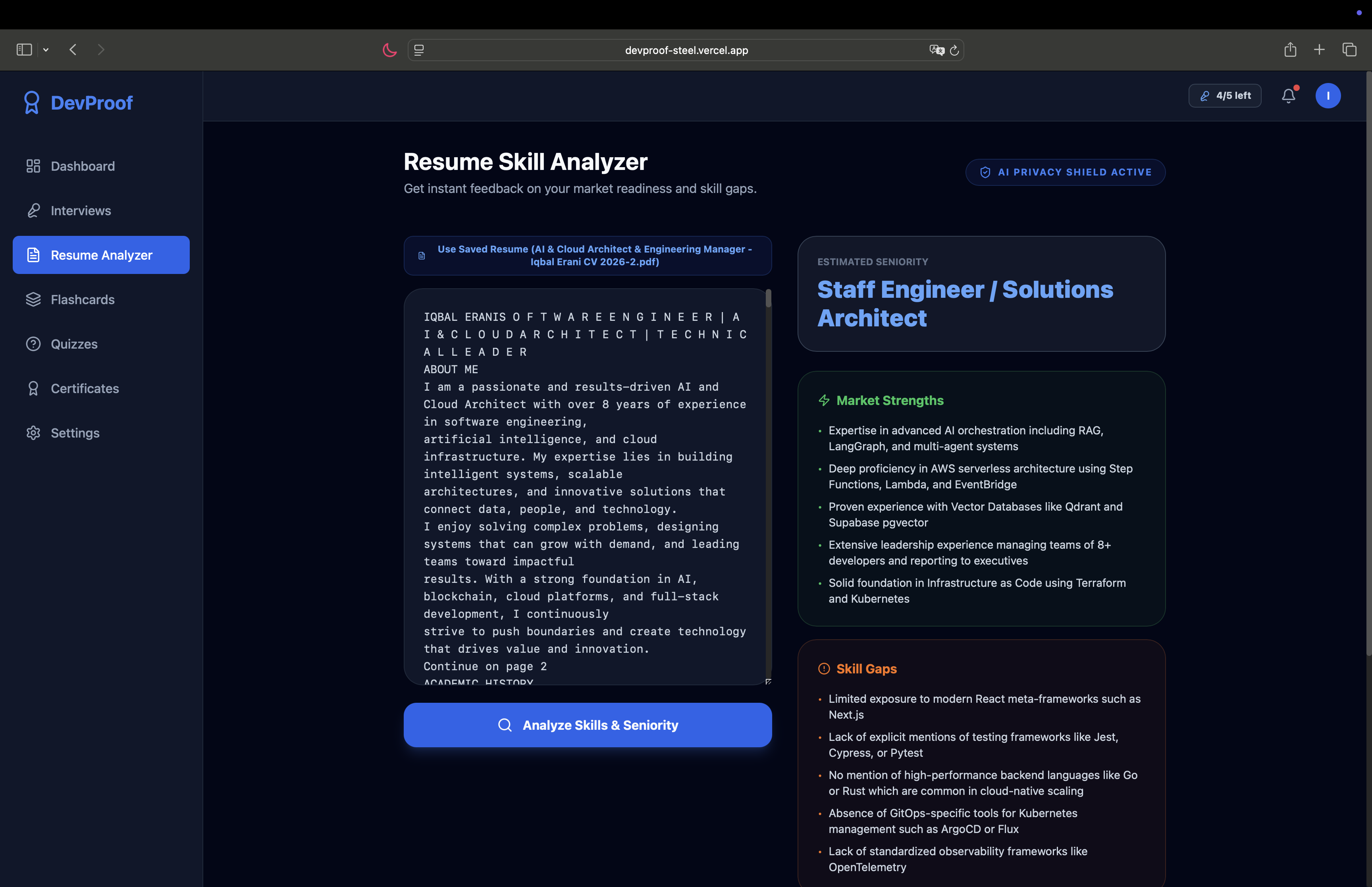Open the Interviews section
1372x887 pixels.
pos(81,211)
